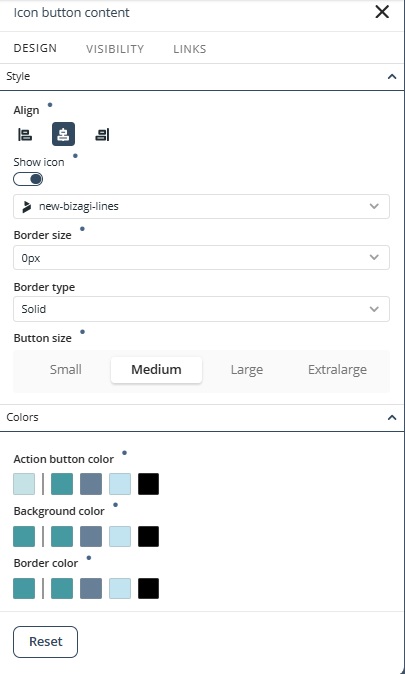
Task: Click the dot indicator beside Border size
Action: (83, 229)
